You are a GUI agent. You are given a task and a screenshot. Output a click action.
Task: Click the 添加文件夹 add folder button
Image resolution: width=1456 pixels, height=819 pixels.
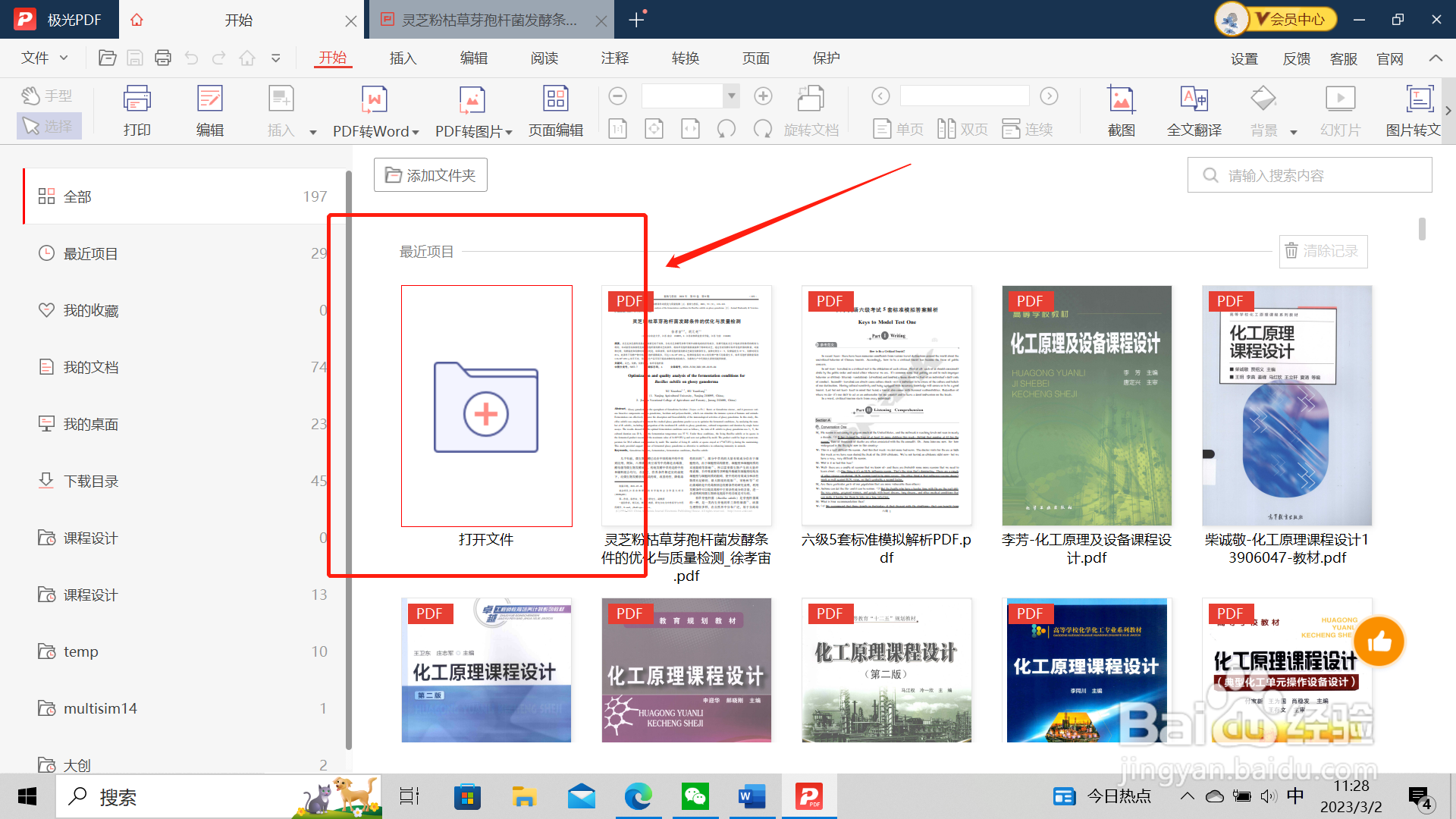pos(430,174)
